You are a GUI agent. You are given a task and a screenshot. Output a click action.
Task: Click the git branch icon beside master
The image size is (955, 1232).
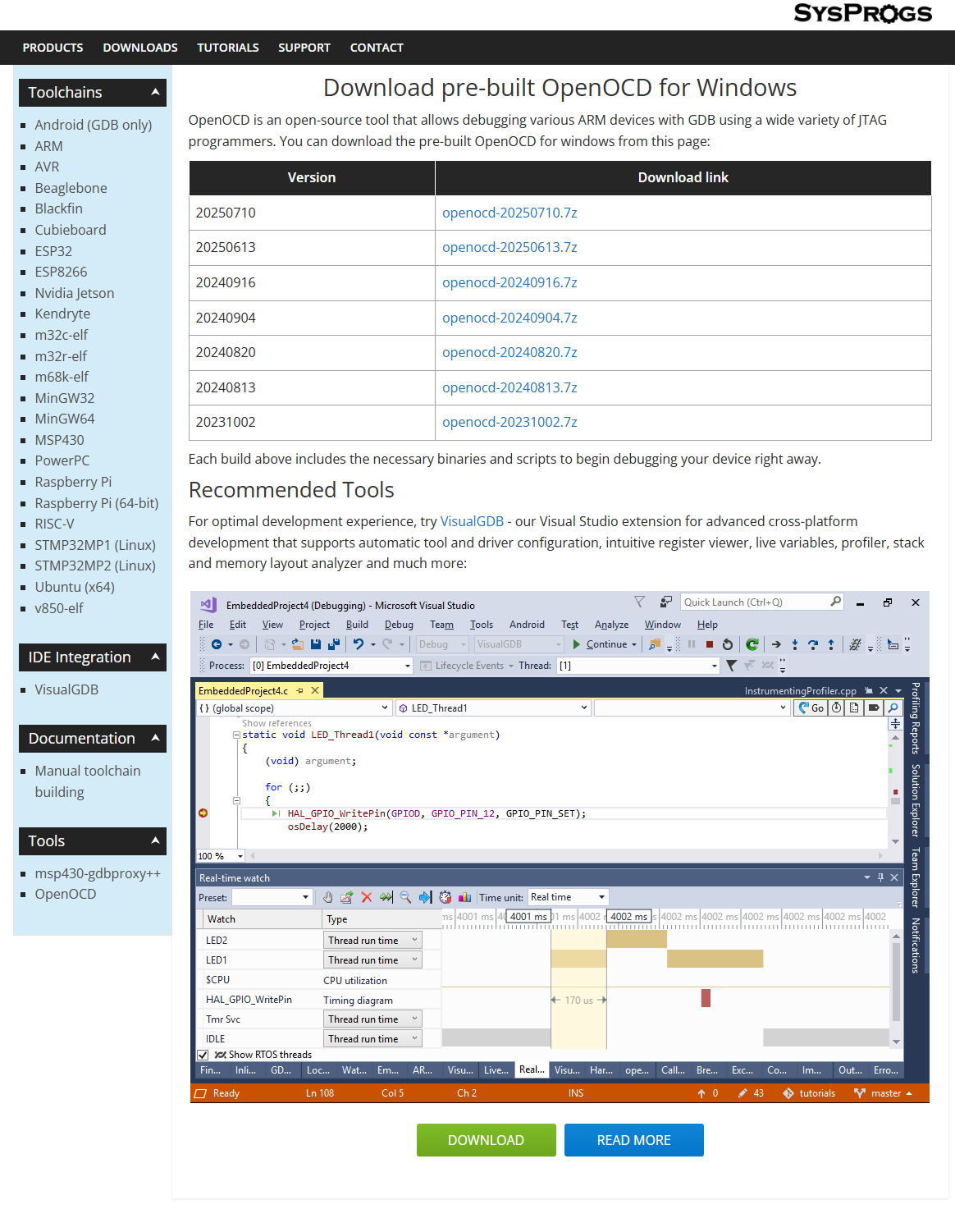[860, 1093]
